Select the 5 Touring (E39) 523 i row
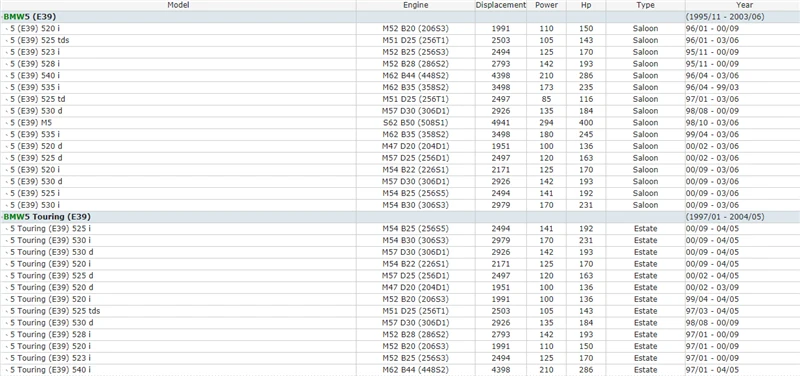The width and height of the screenshot is (800, 376). click(x=400, y=358)
